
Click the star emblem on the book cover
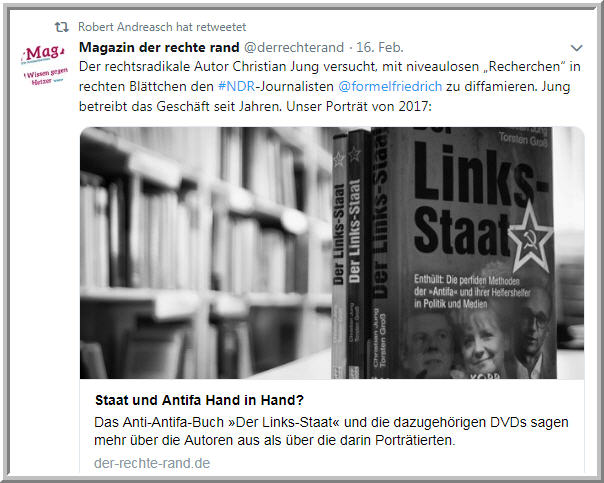(x=531, y=241)
